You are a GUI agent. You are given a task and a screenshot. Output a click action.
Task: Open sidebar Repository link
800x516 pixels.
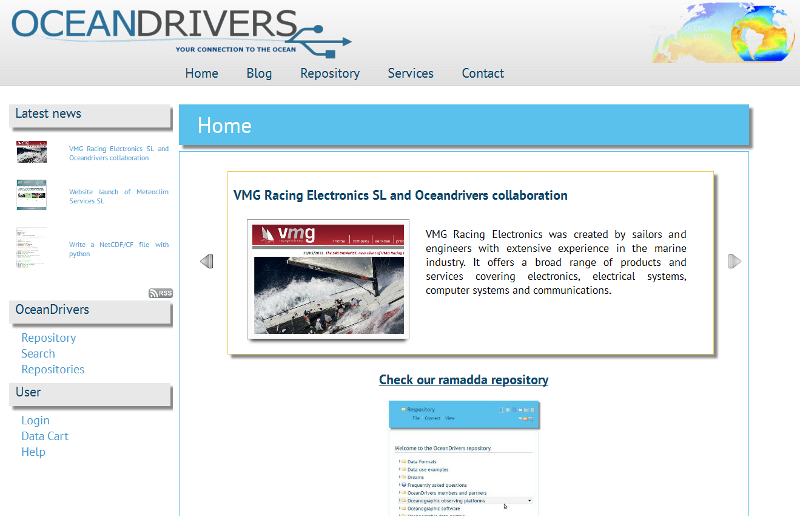(48, 338)
